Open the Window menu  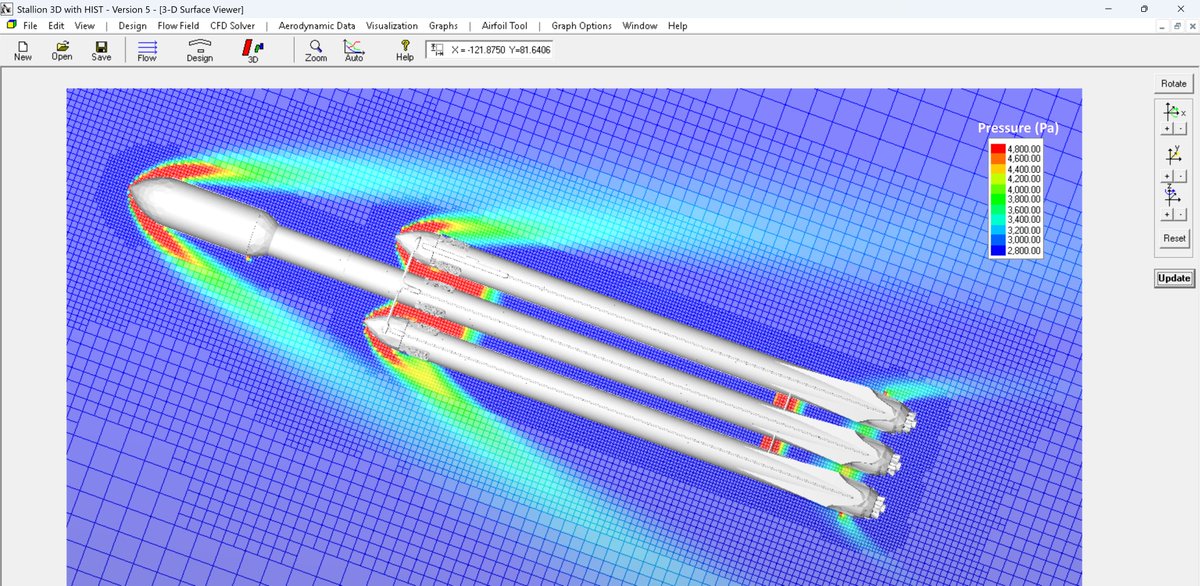coord(640,25)
